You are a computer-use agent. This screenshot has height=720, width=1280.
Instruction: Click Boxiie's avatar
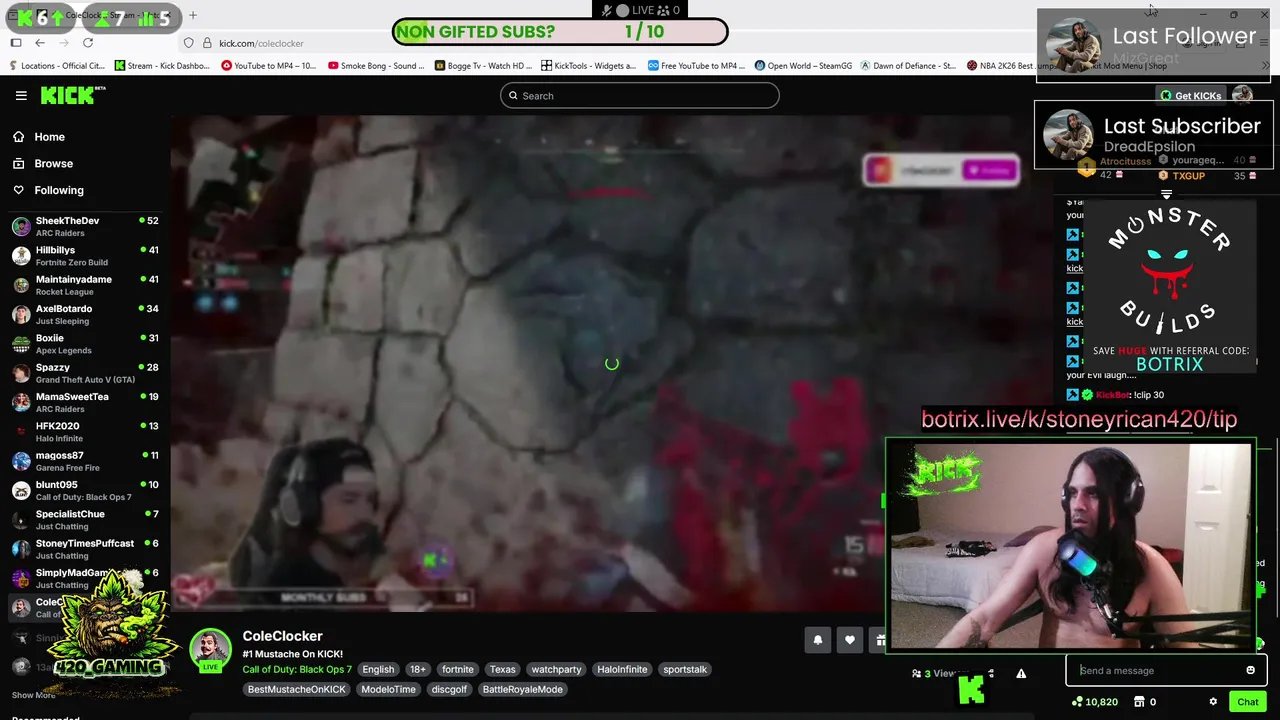point(21,344)
